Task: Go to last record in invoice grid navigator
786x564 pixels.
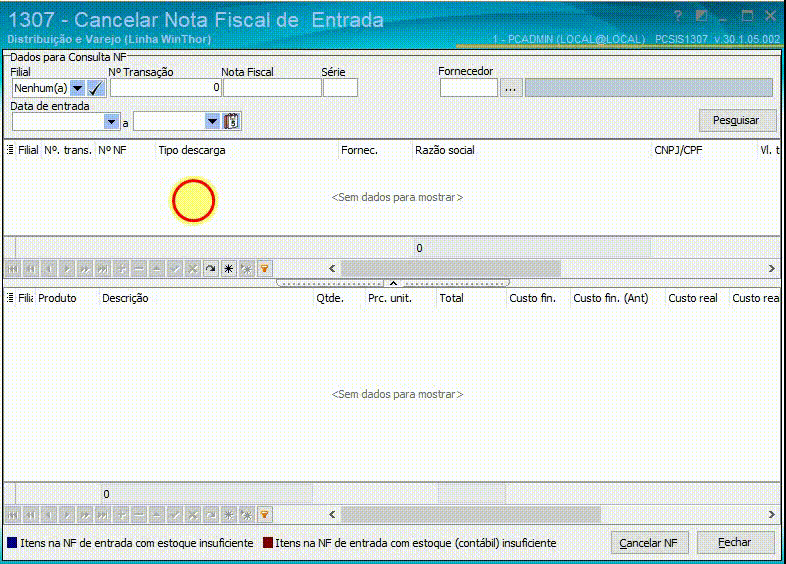Action: 103,269
